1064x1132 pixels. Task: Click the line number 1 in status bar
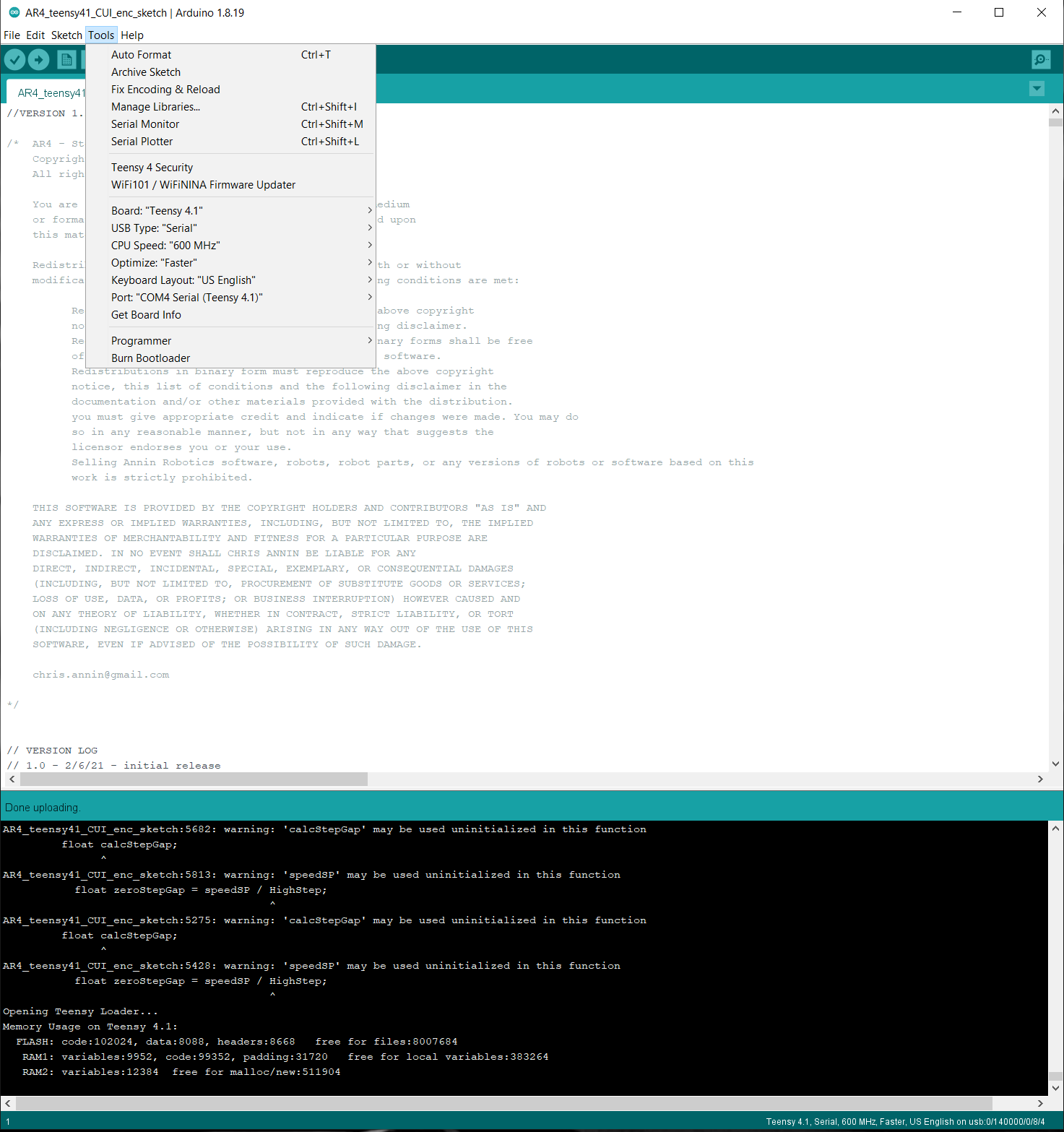pos(8,1122)
